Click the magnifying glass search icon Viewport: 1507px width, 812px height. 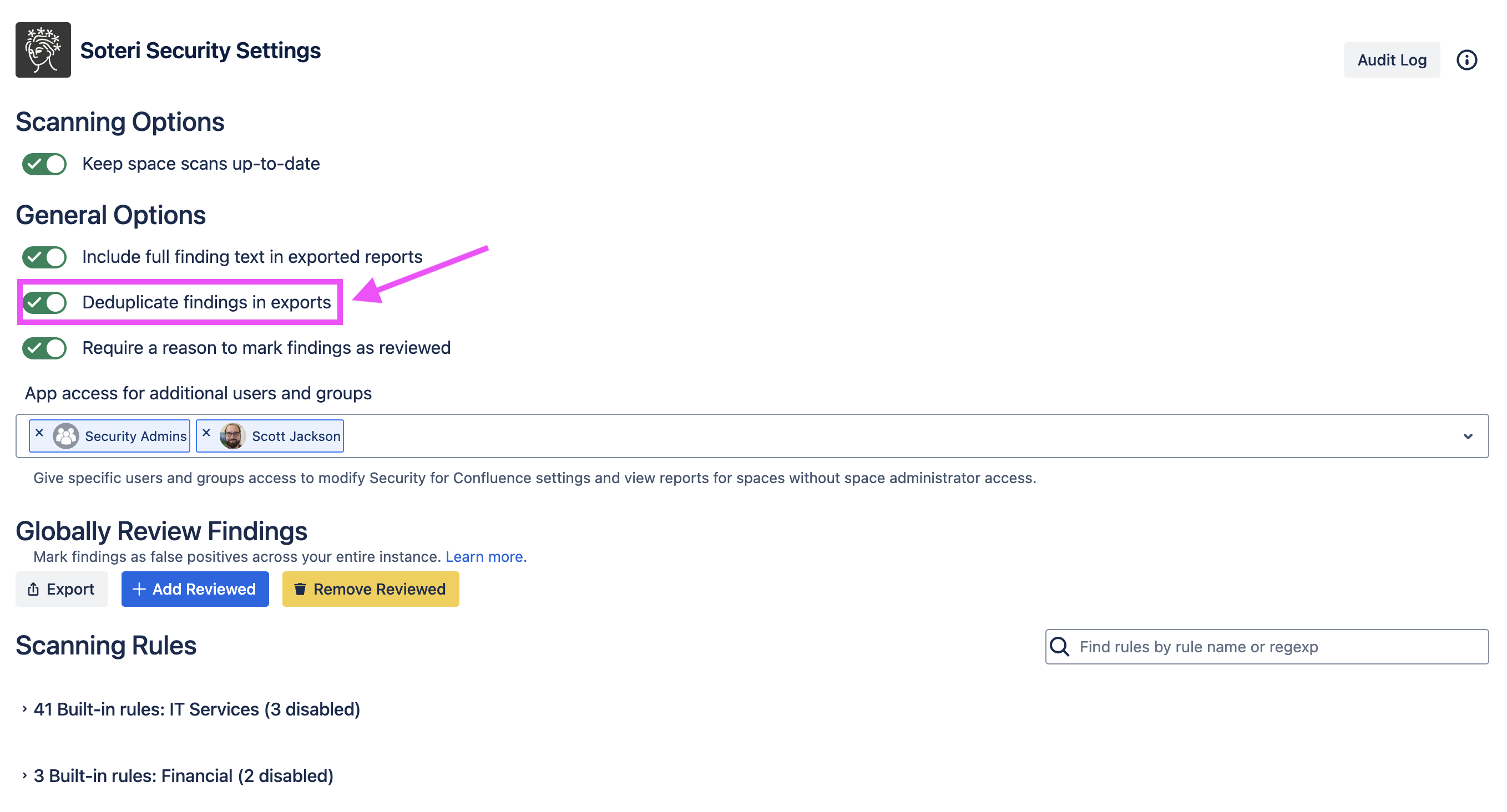tap(1059, 647)
